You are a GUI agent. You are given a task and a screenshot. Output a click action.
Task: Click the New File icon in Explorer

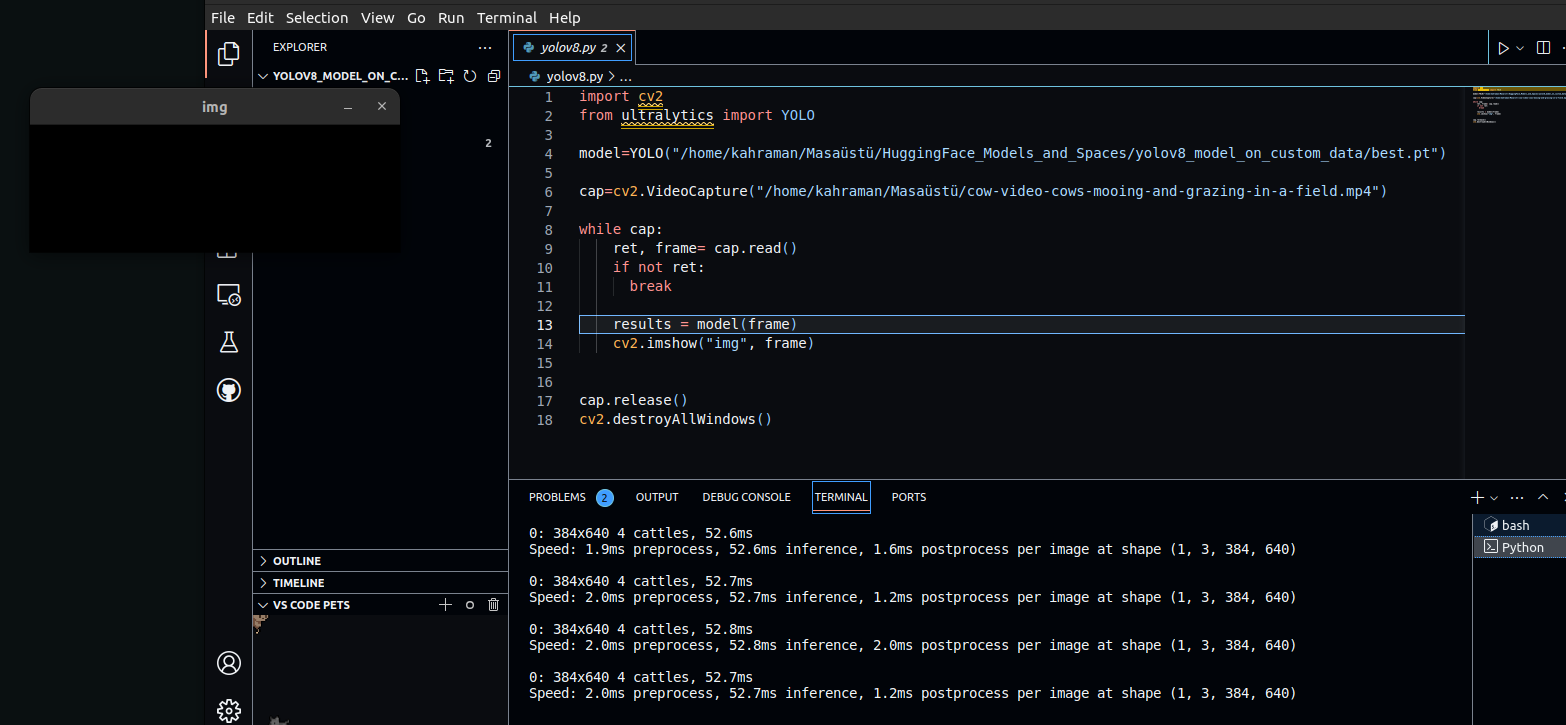point(422,76)
